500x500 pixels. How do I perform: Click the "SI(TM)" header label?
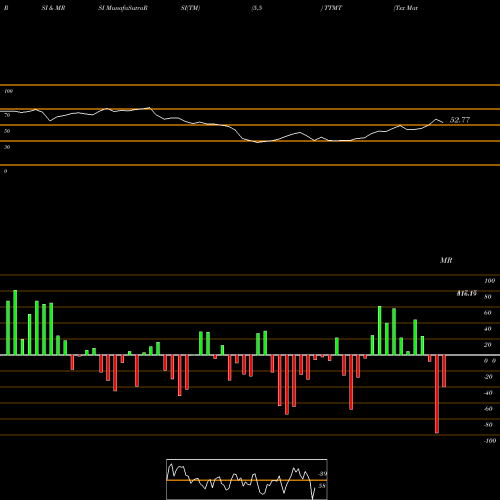tap(190, 8)
